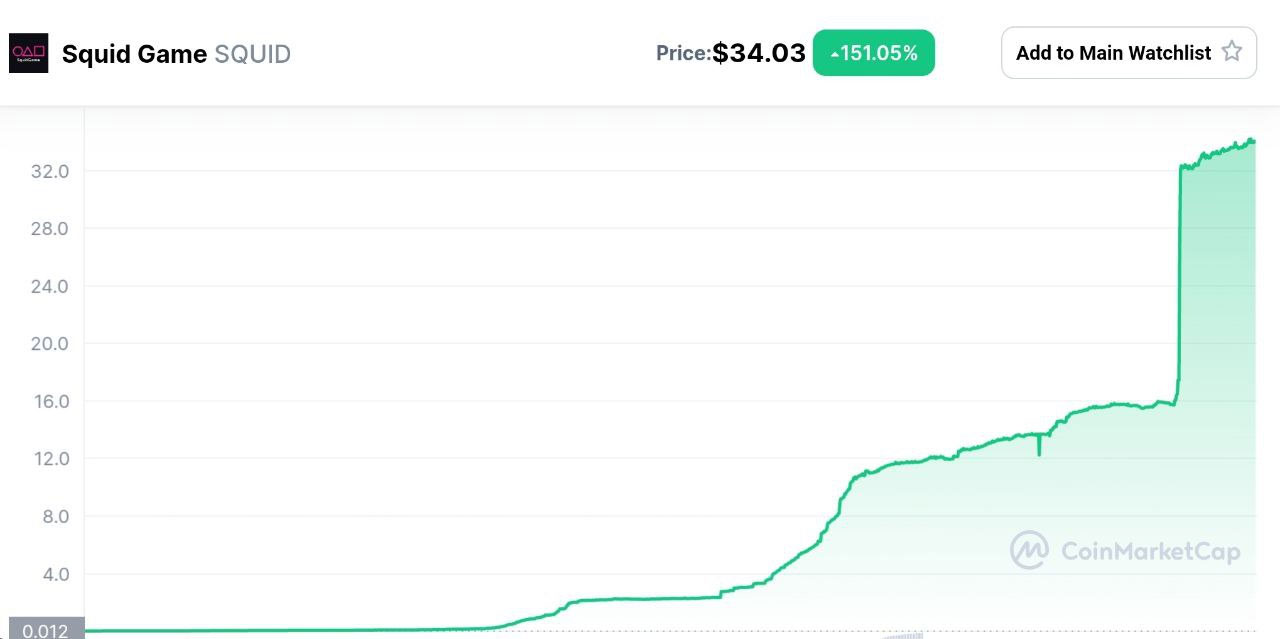
Task: Click the 24.0 y-axis label
Action: click(50, 286)
